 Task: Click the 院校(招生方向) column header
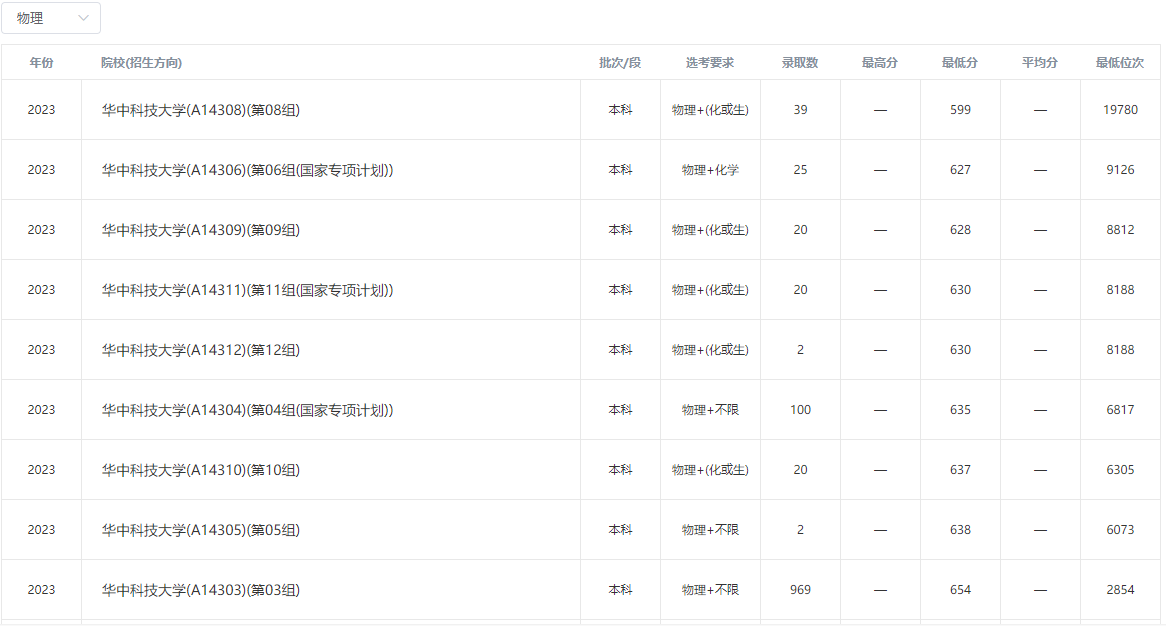[141, 63]
